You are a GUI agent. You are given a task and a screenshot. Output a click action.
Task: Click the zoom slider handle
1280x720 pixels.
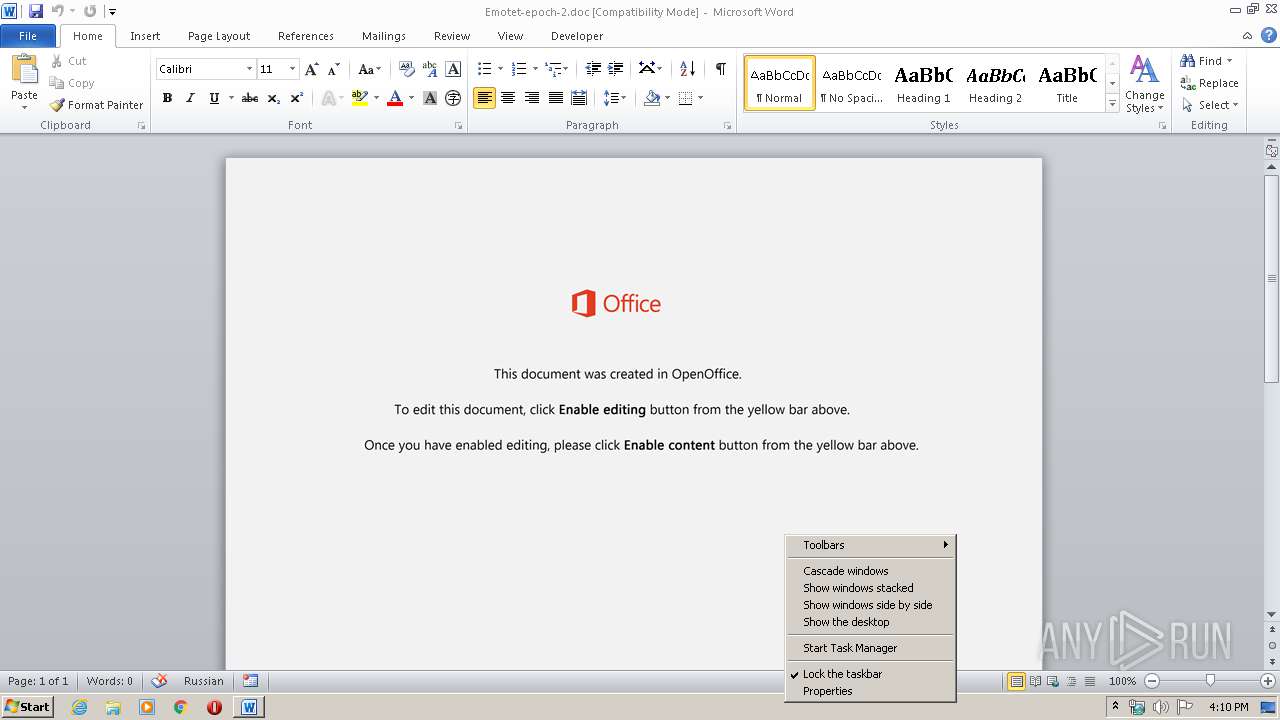(x=1210, y=681)
